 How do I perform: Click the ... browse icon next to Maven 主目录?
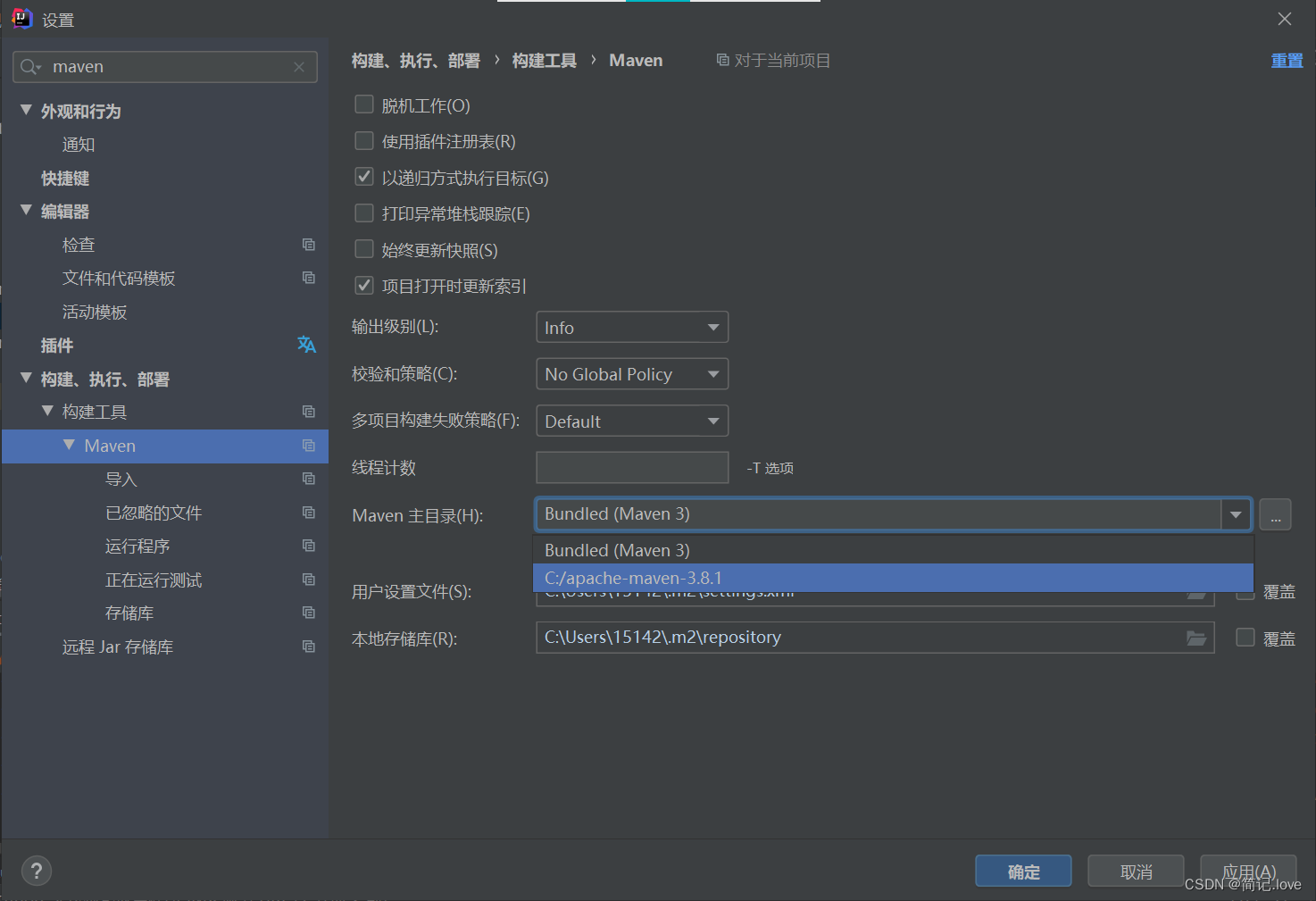1275,514
